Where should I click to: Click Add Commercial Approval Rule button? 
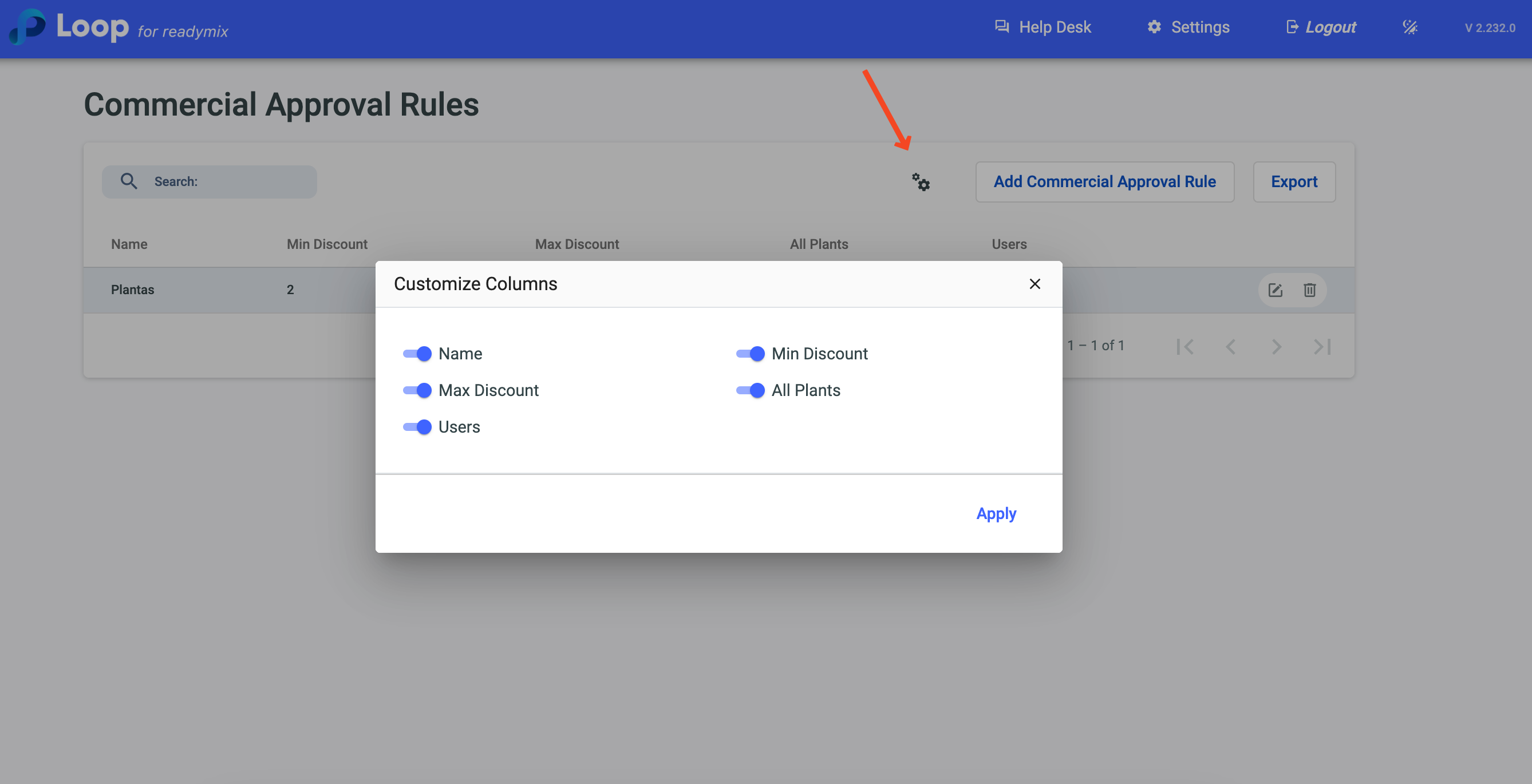click(1104, 182)
